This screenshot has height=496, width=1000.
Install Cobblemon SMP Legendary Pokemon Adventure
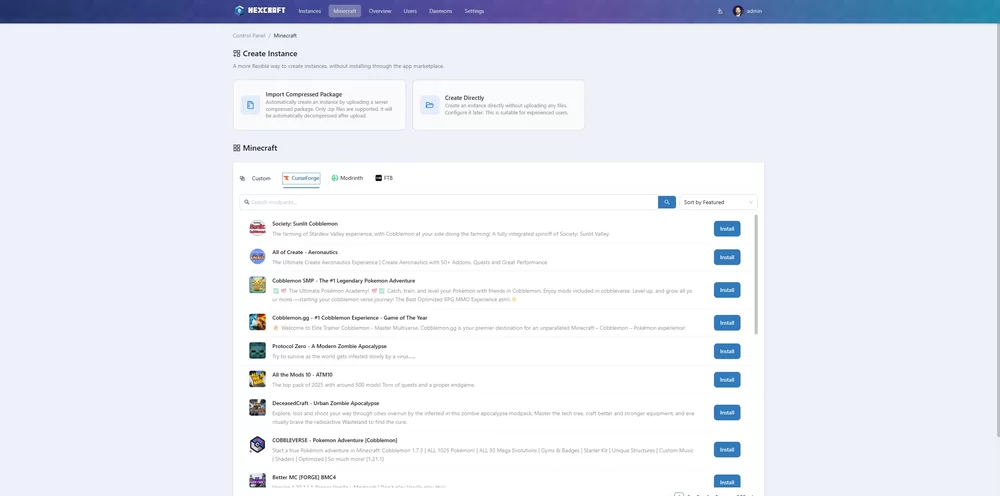pyautogui.click(x=727, y=290)
